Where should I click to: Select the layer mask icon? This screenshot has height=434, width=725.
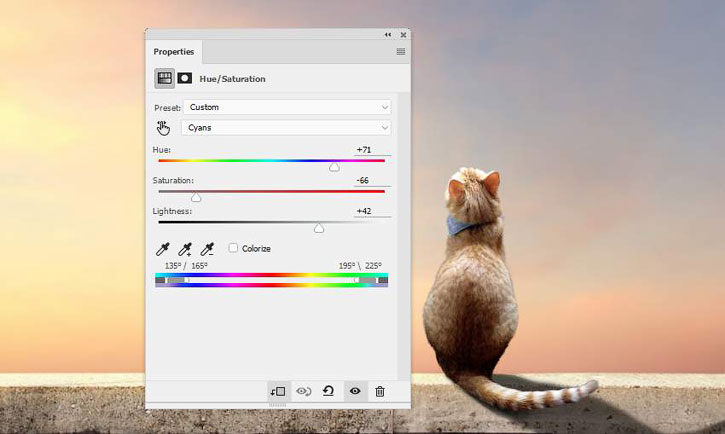tap(184, 78)
